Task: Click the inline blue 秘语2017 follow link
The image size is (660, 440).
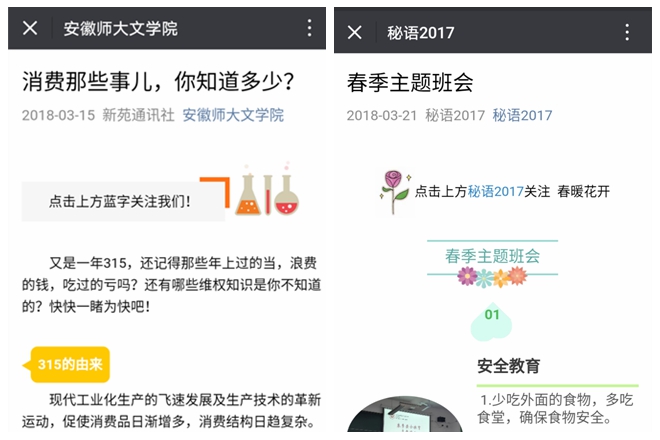Action: [x=495, y=192]
